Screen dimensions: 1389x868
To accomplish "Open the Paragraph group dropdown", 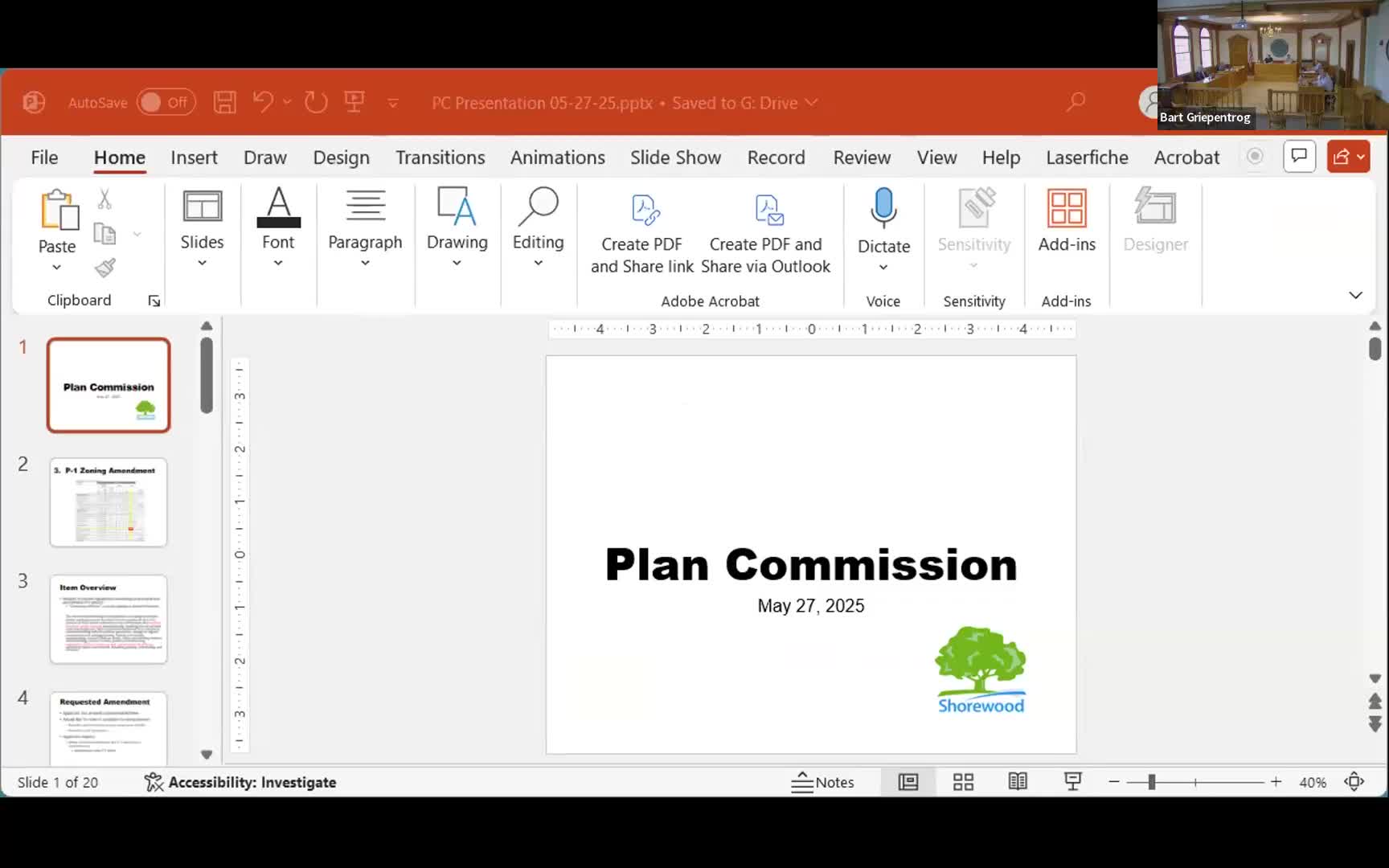I will point(365,263).
